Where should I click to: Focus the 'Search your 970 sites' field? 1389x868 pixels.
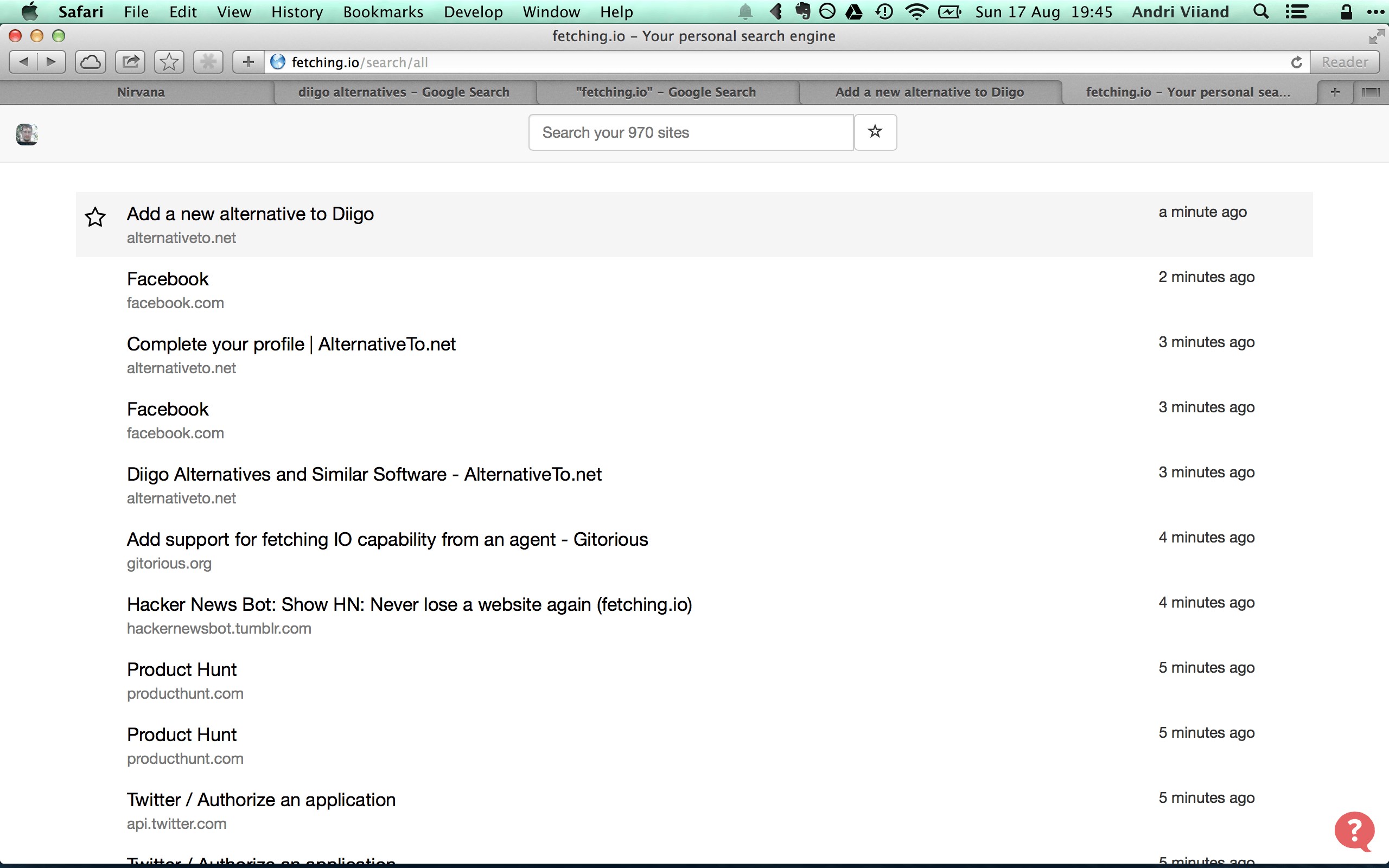coord(691,132)
